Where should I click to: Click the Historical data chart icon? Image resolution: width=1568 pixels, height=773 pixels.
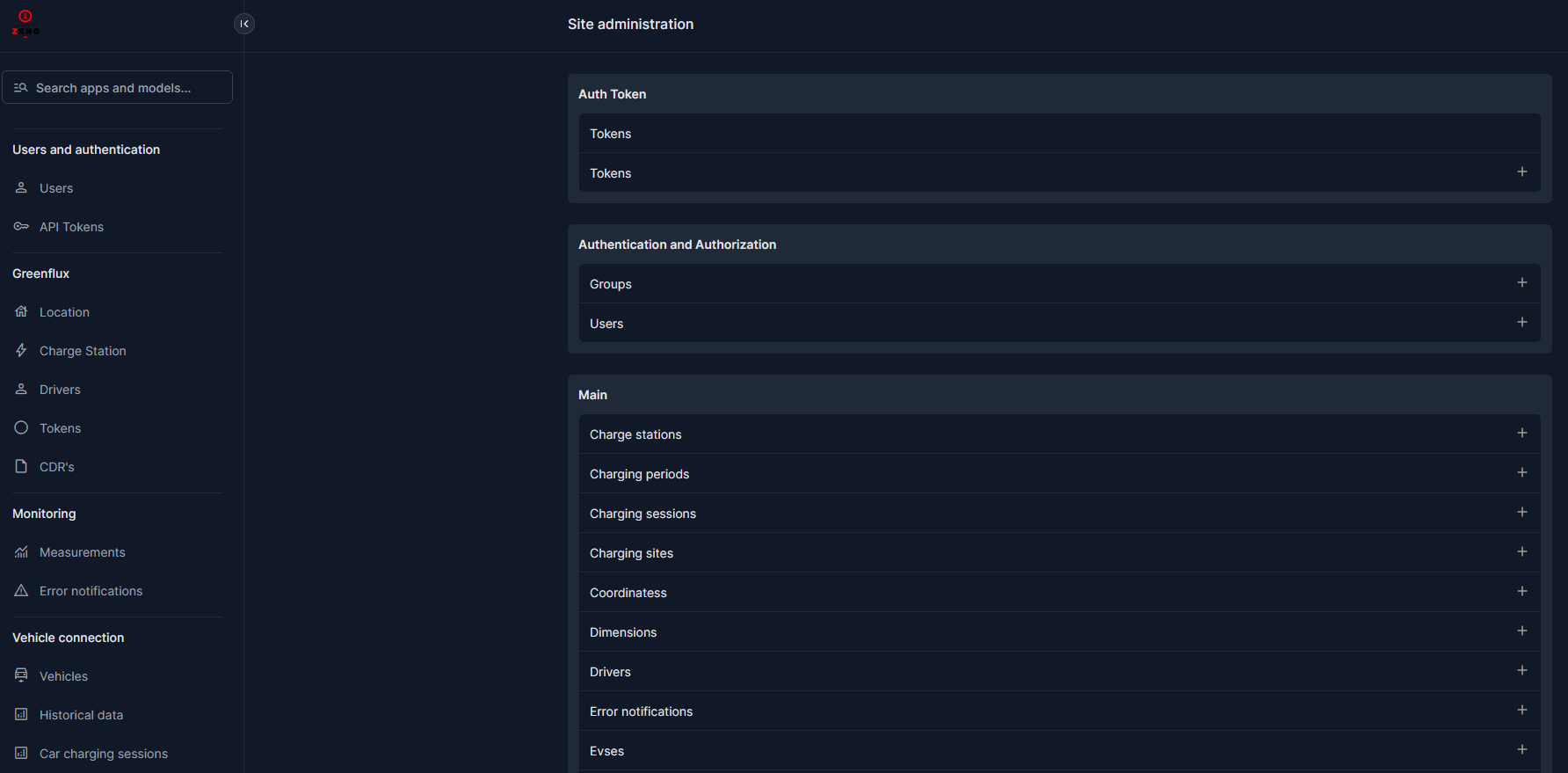coord(21,714)
